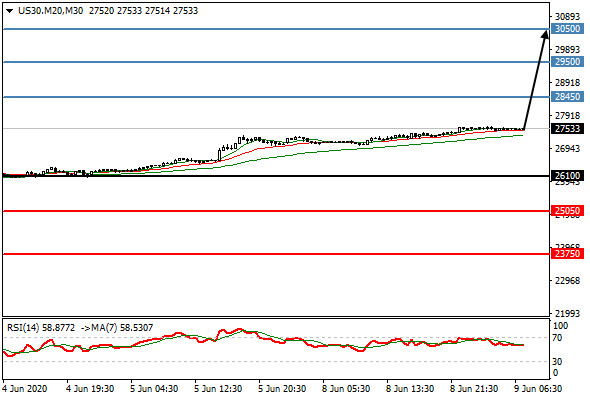Click the 4 Jun 19:30 time label
This screenshot has height=400, width=590.
(90, 389)
